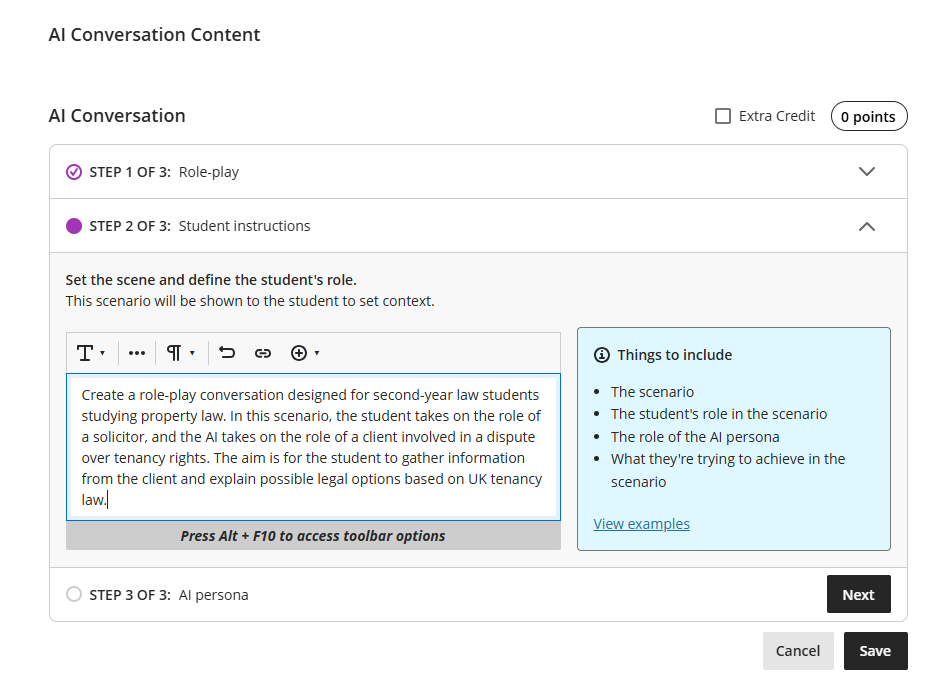Click the insert link icon

[x=263, y=353]
